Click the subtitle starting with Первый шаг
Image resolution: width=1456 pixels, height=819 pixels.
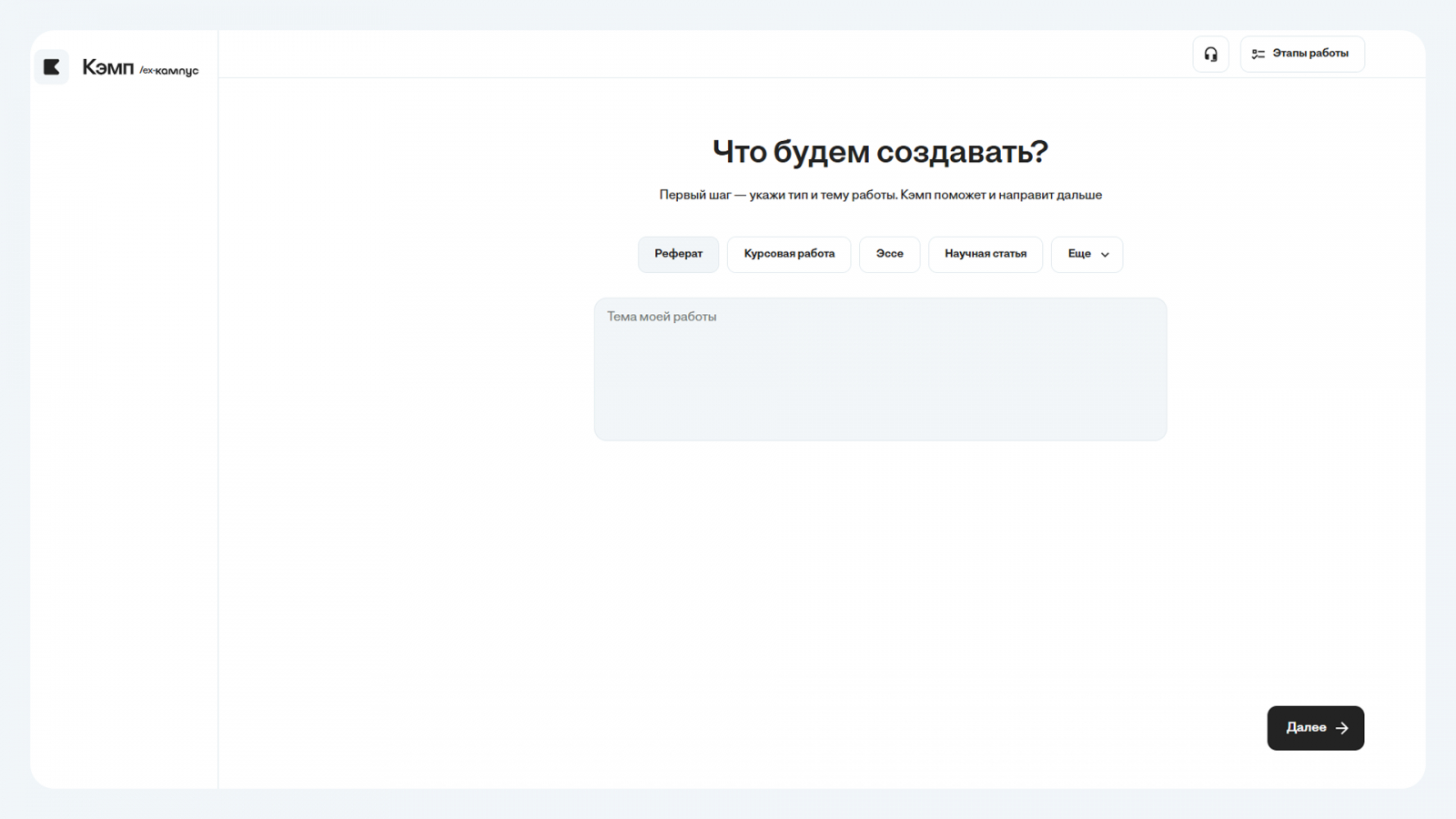click(880, 195)
